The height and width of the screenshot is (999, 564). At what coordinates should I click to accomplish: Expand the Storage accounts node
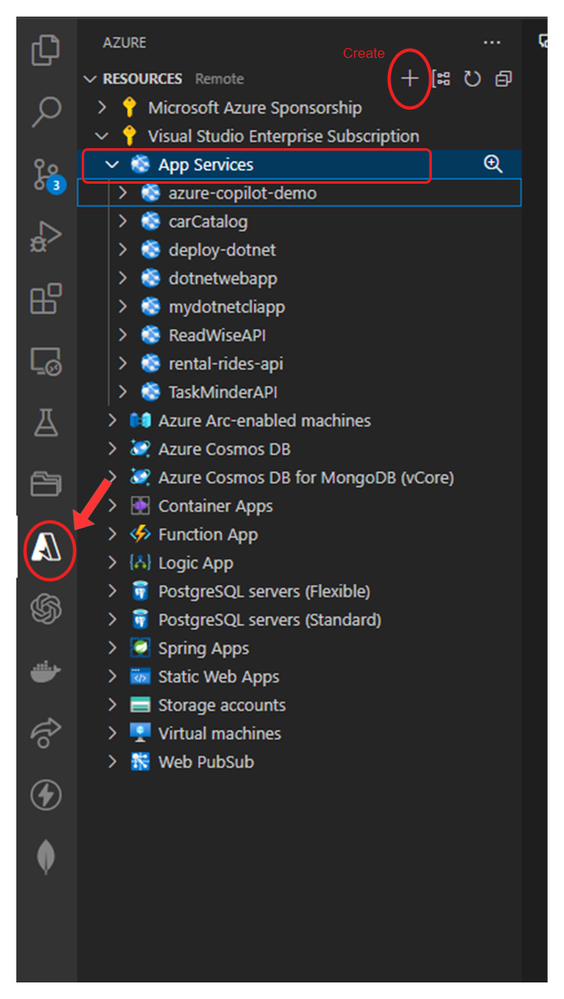[x=113, y=705]
